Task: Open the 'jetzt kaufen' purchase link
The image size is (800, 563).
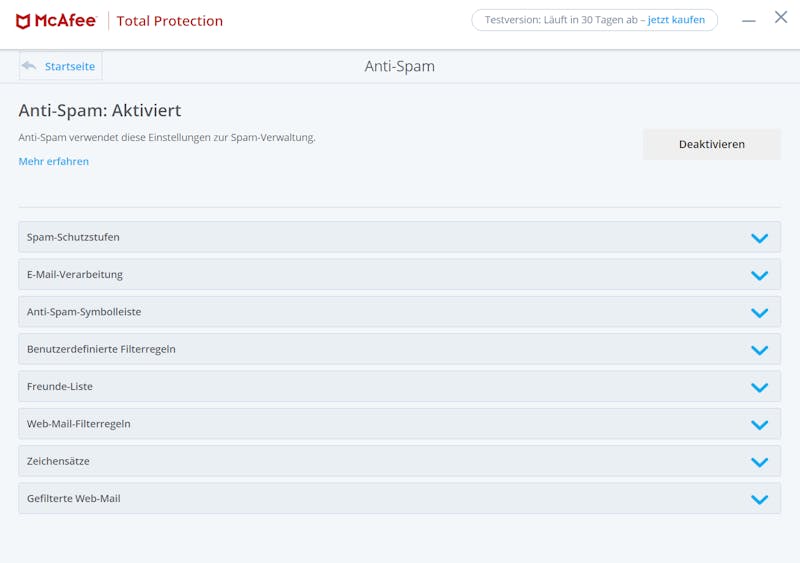Action: pyautogui.click(x=676, y=20)
